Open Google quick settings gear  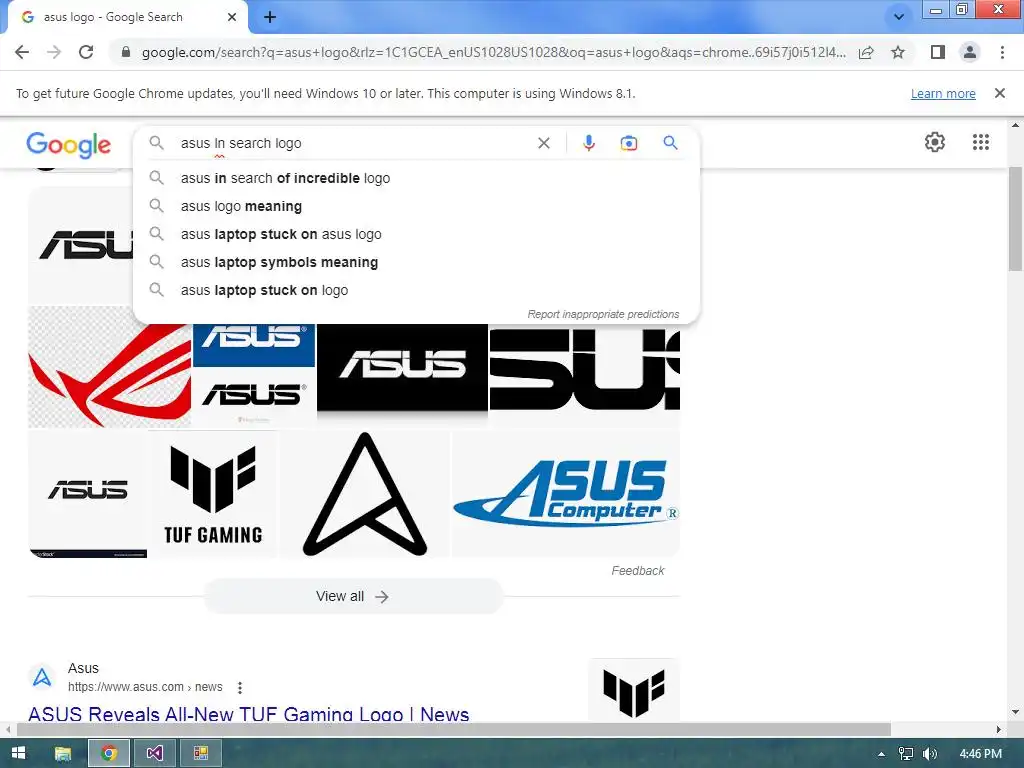(x=935, y=142)
